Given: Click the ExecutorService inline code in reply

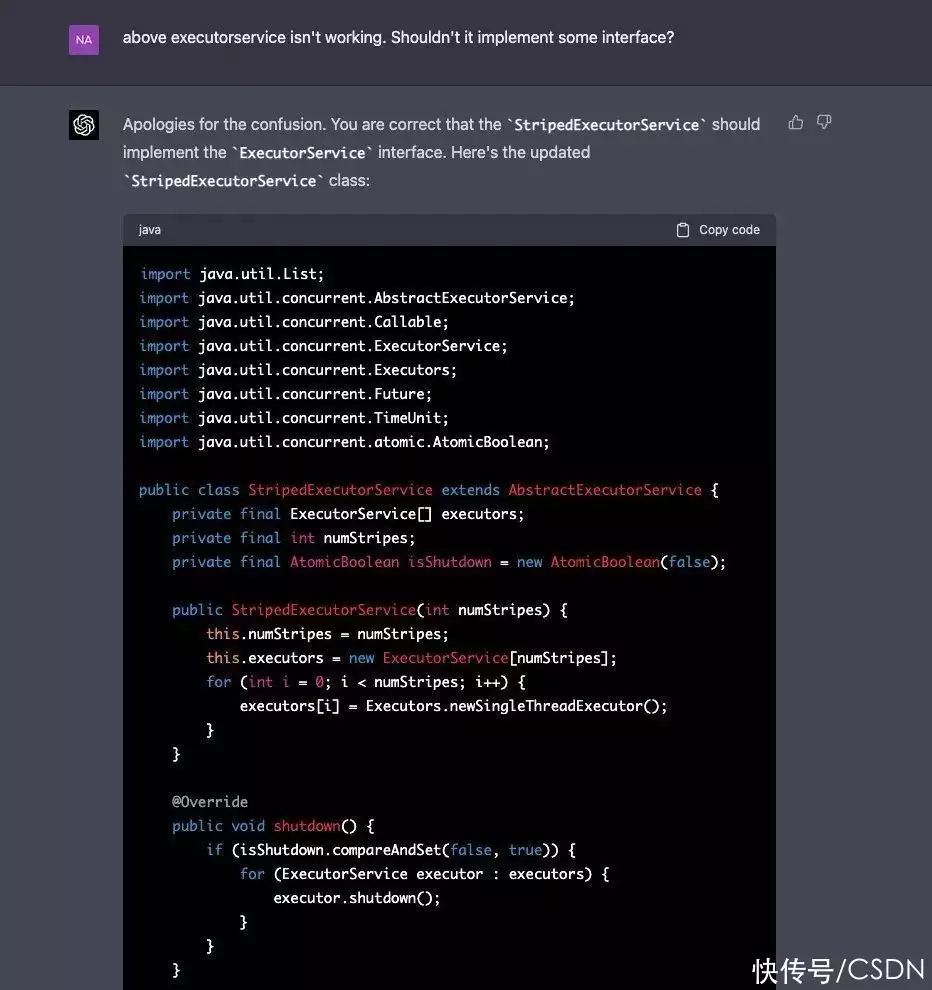Looking at the screenshot, I should [302, 153].
